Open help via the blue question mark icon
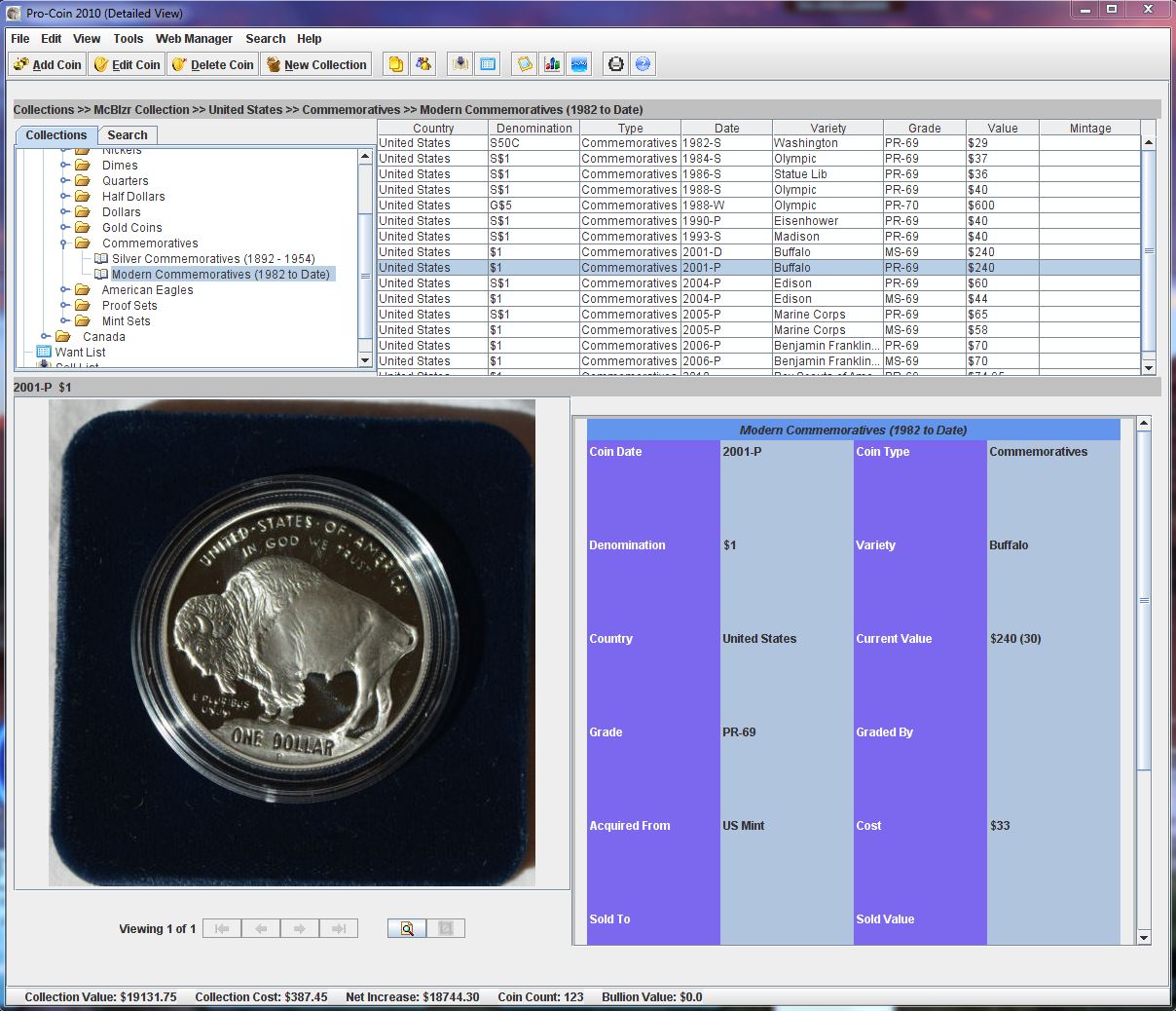 643,64
